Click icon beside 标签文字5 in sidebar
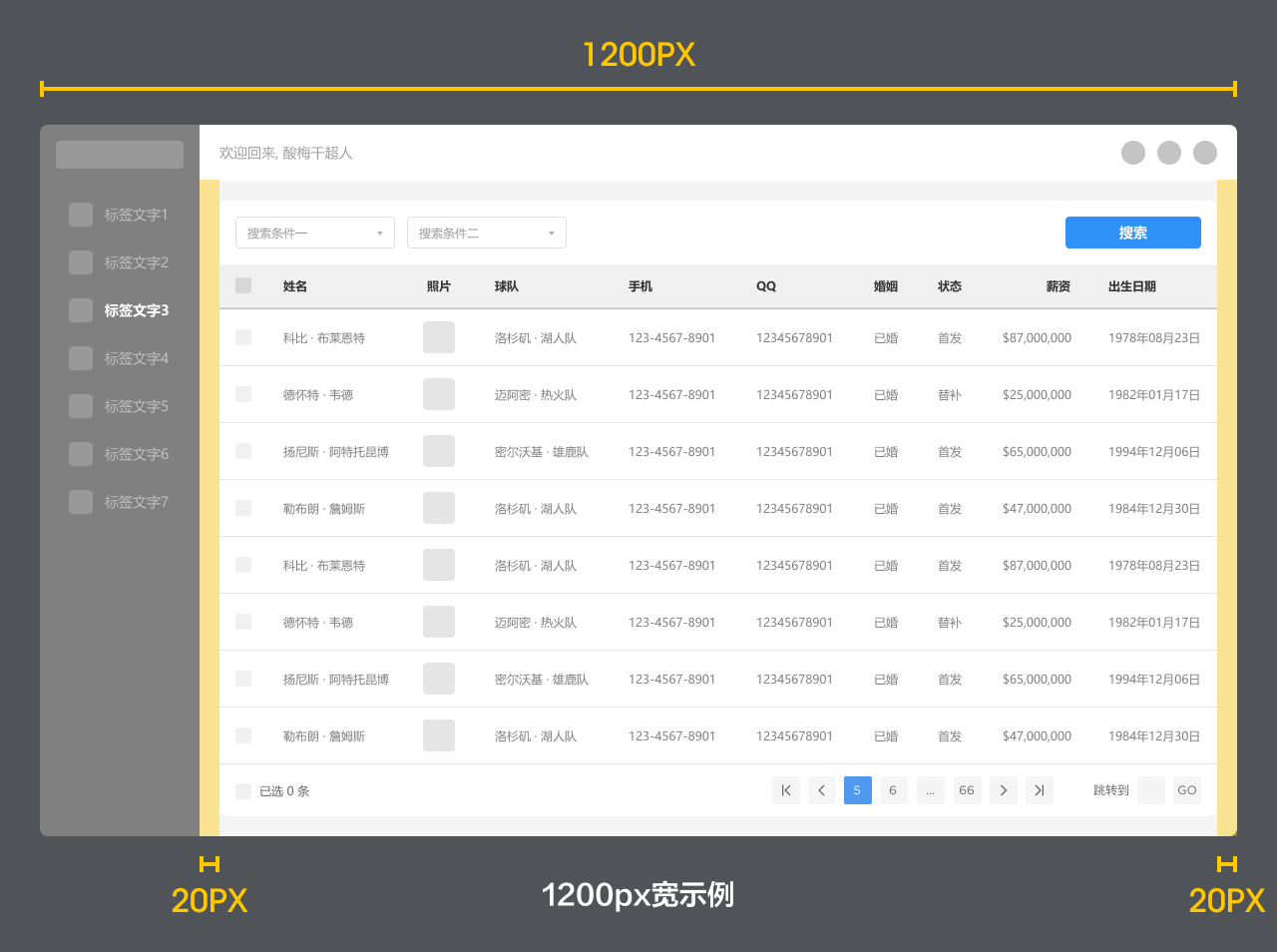This screenshot has width=1277, height=952. click(81, 406)
